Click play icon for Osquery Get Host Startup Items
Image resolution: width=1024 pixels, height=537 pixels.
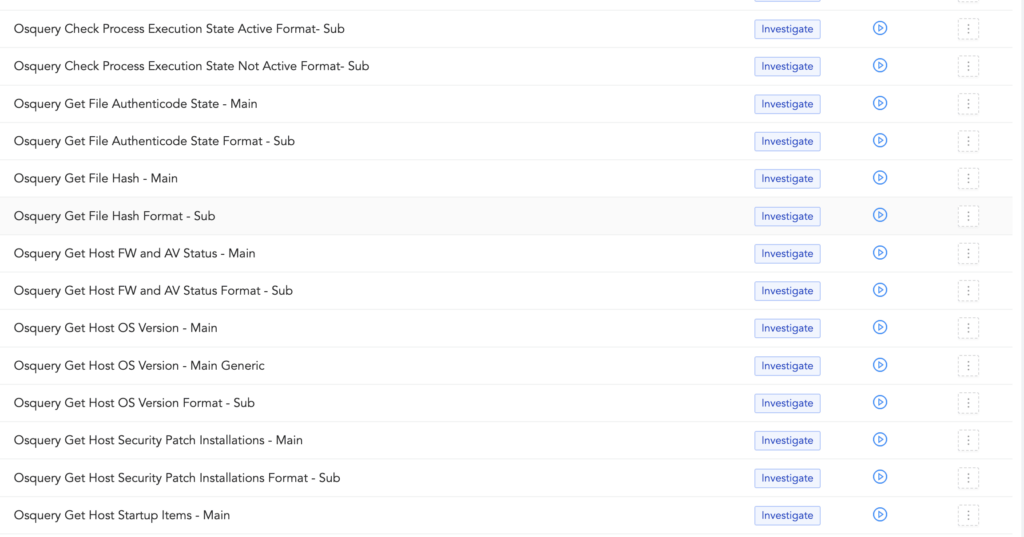coord(880,515)
